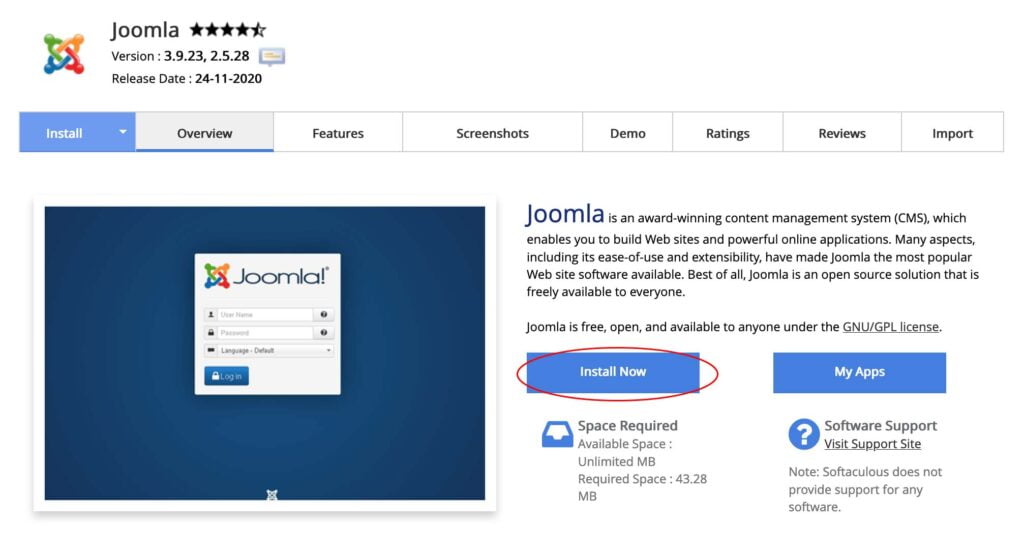Expand the Install tab dropdown arrow
This screenshot has width=1024, height=553.
tap(122, 132)
